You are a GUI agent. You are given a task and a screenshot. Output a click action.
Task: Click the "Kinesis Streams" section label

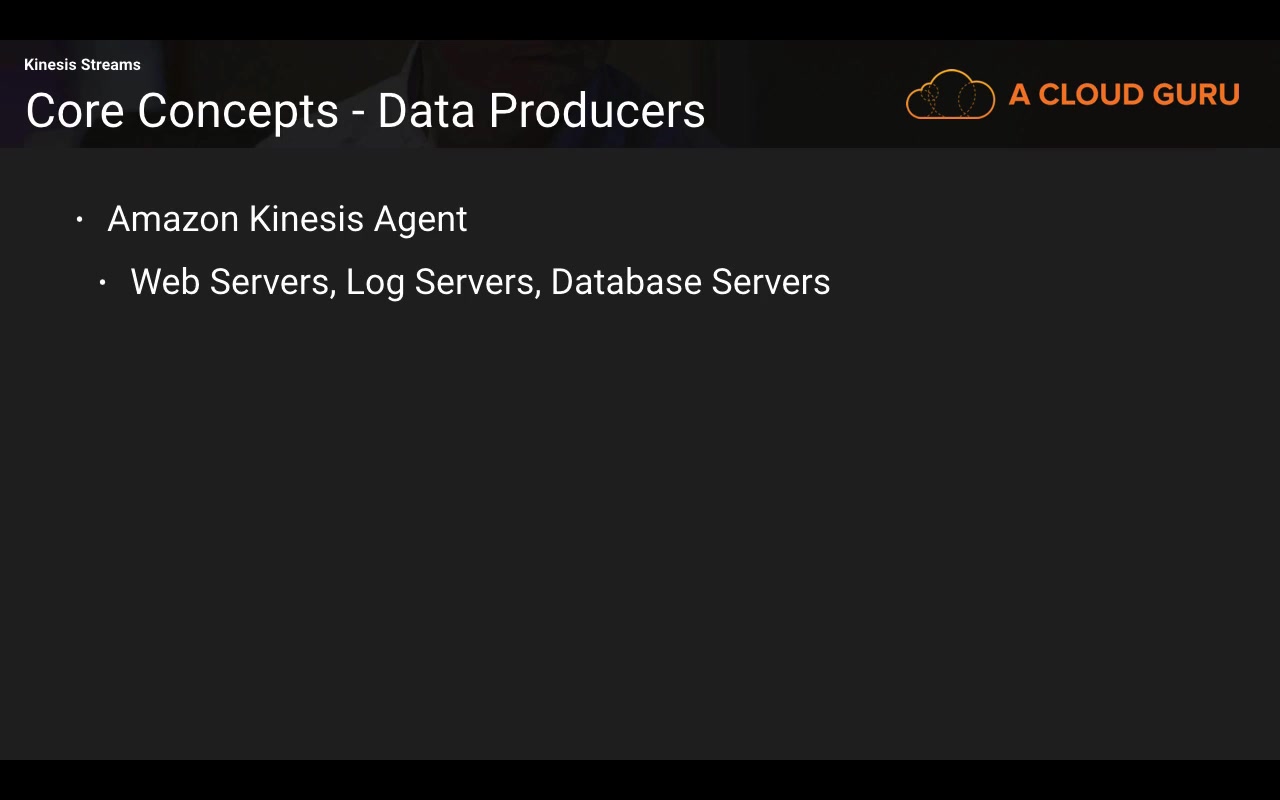(82, 65)
